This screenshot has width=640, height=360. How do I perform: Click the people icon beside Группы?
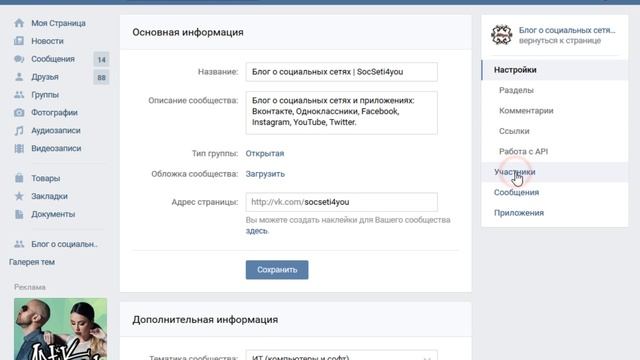19,95
